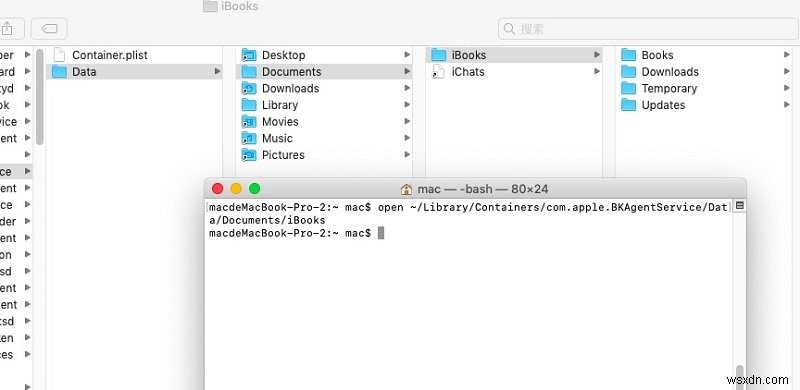Click the Terminal command prompt cursor line
Viewport: 800px width, 390px height.
[x=296, y=233]
